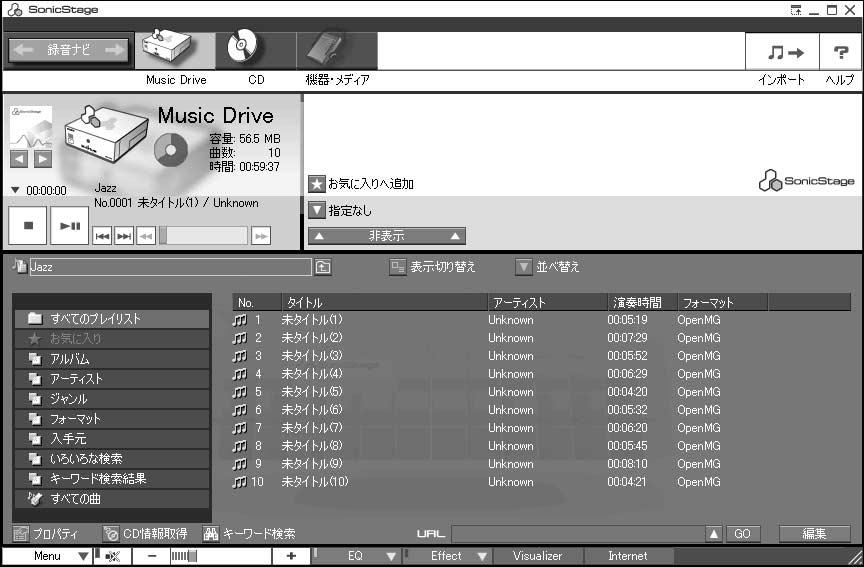Click duration 00:08:10 of track 9
Image resolution: width=864 pixels, height=567 pixels.
(x=628, y=464)
